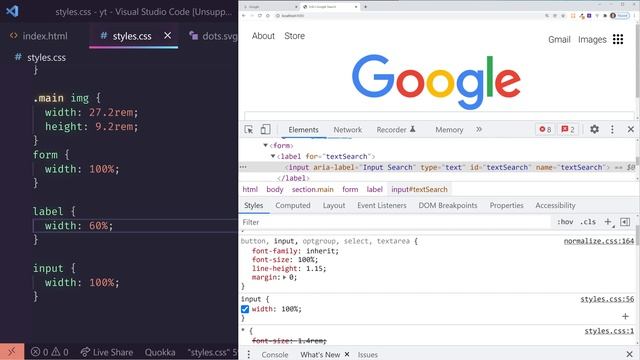640x360 pixels.
Task: Open the Store link on Google page
Action: click(294, 36)
